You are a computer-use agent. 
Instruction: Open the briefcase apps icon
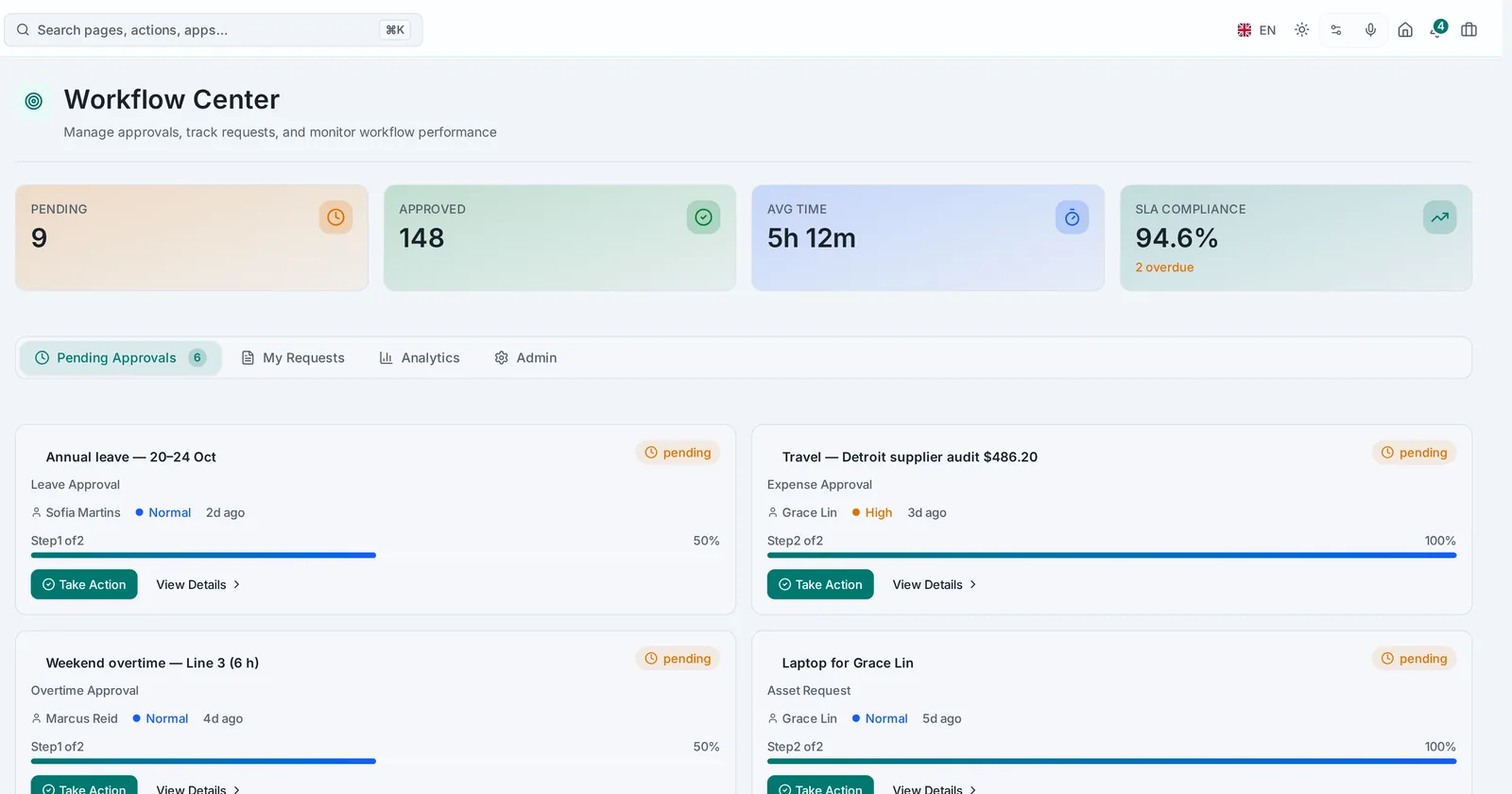1469,30
